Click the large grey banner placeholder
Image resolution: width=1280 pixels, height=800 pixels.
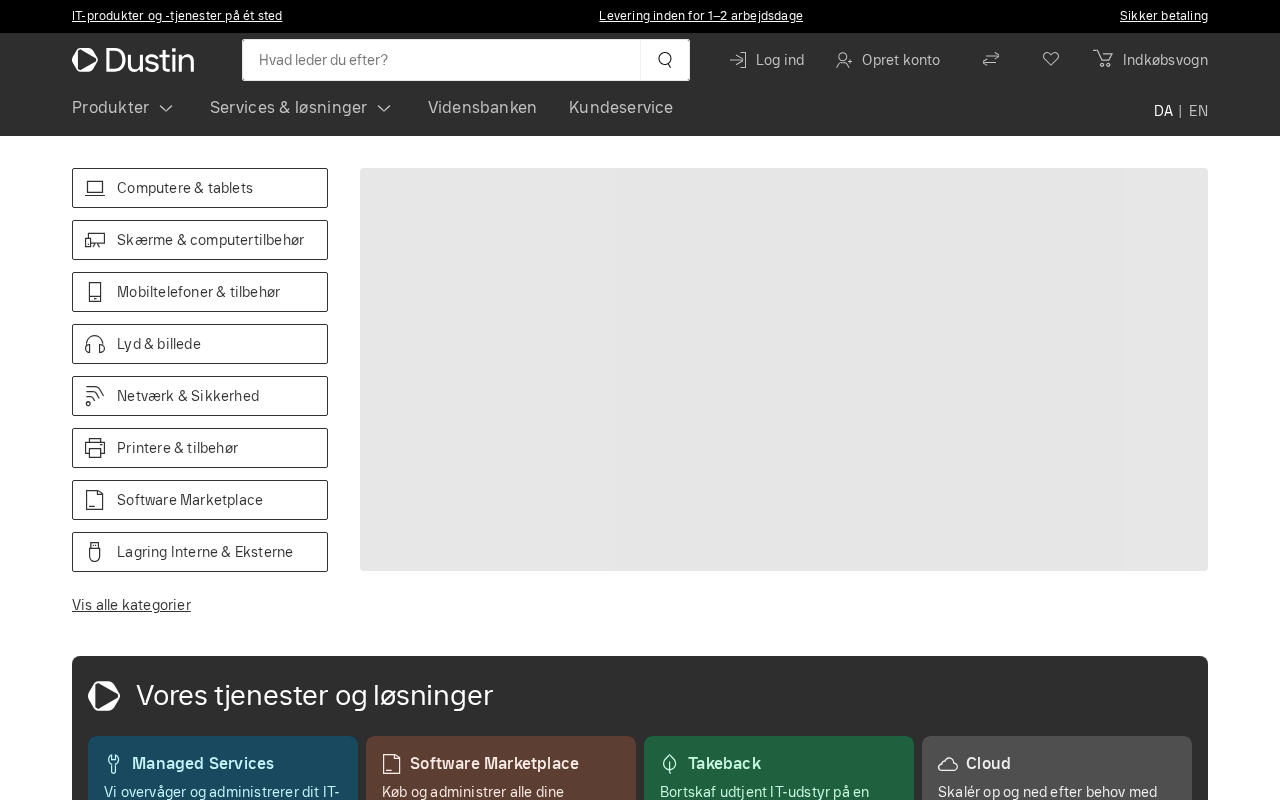784,369
